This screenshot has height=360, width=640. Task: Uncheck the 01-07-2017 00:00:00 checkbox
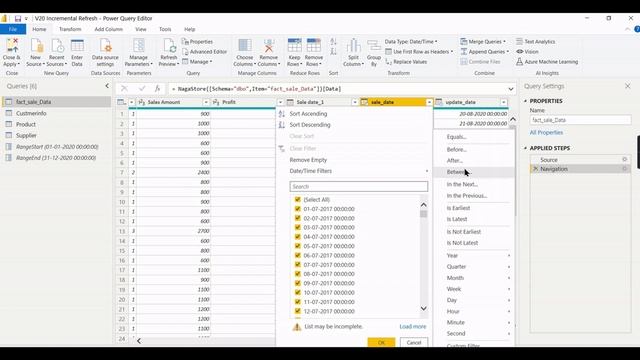click(x=298, y=209)
